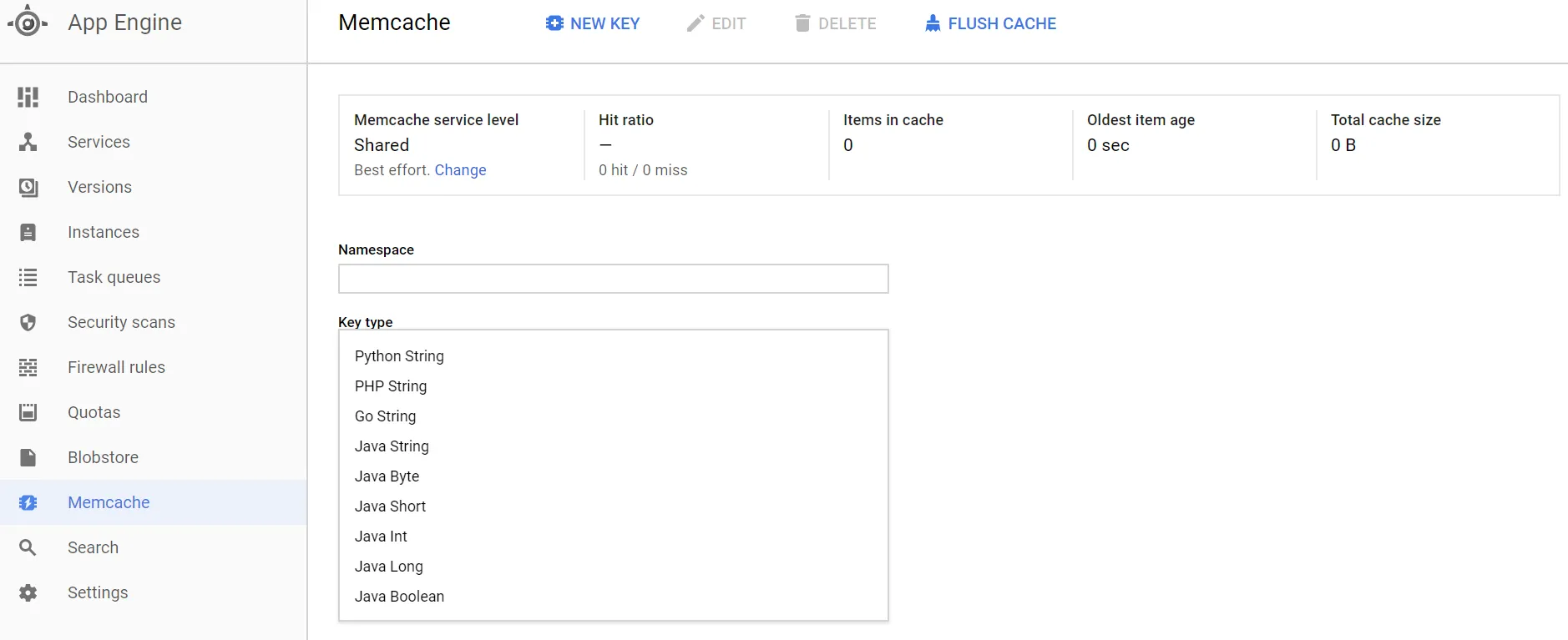Click the "Key type" label
The width and height of the screenshot is (1568, 640).
click(x=366, y=322)
